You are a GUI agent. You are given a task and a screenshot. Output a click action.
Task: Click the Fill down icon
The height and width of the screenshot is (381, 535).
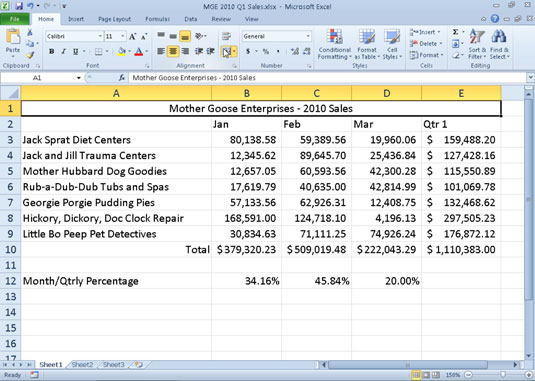(x=456, y=44)
